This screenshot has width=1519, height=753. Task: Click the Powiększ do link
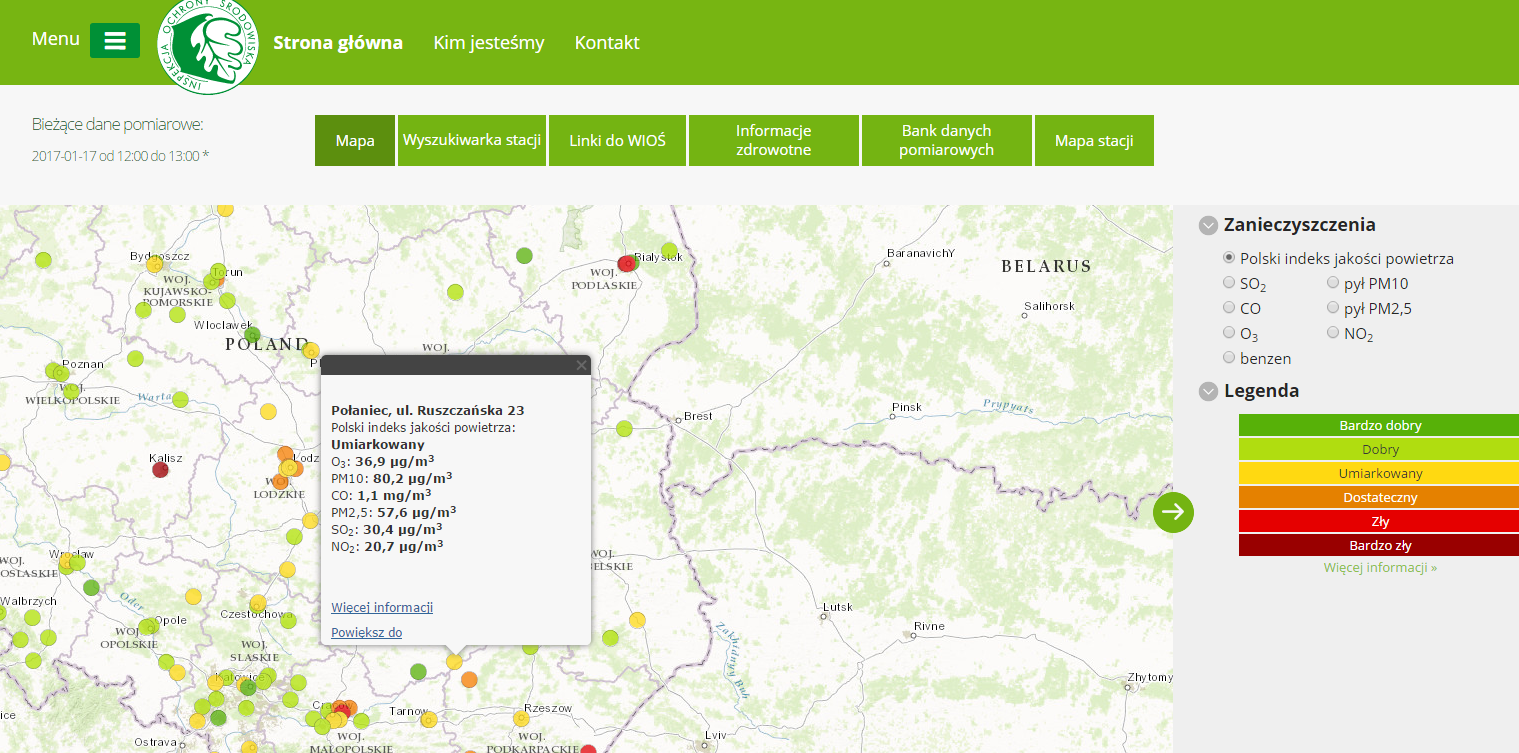pyautogui.click(x=366, y=632)
